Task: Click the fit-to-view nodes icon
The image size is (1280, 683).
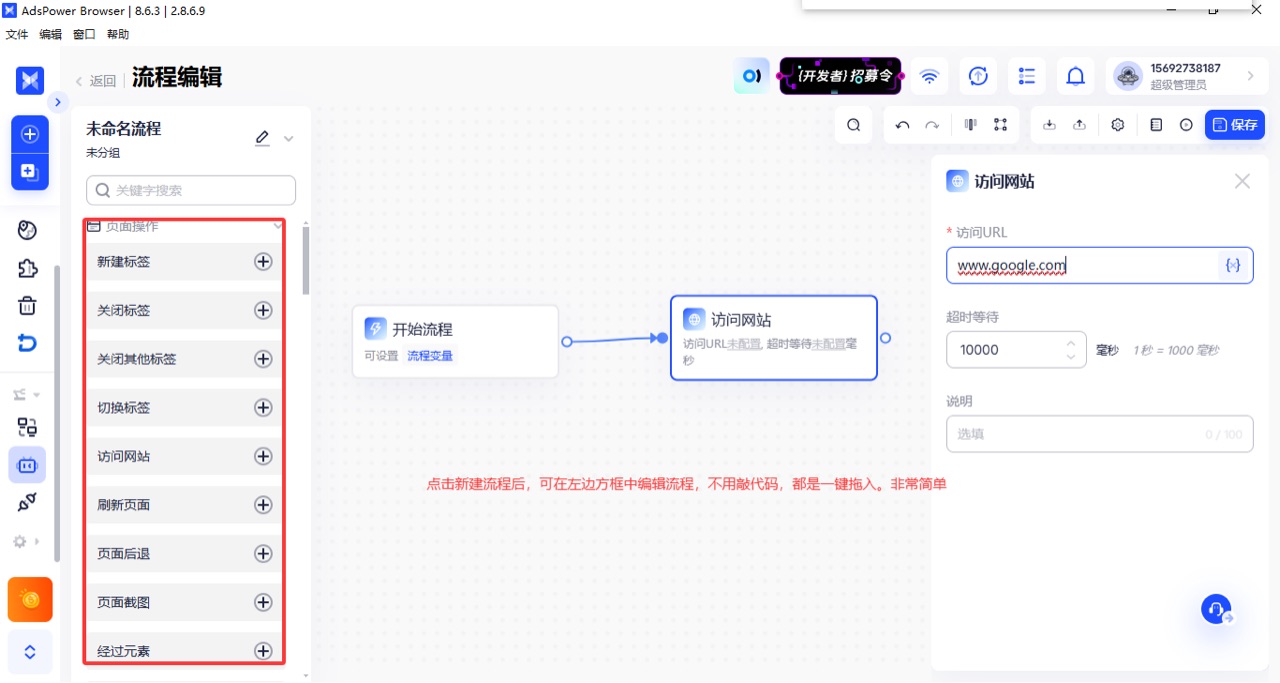Action: (x=1000, y=125)
